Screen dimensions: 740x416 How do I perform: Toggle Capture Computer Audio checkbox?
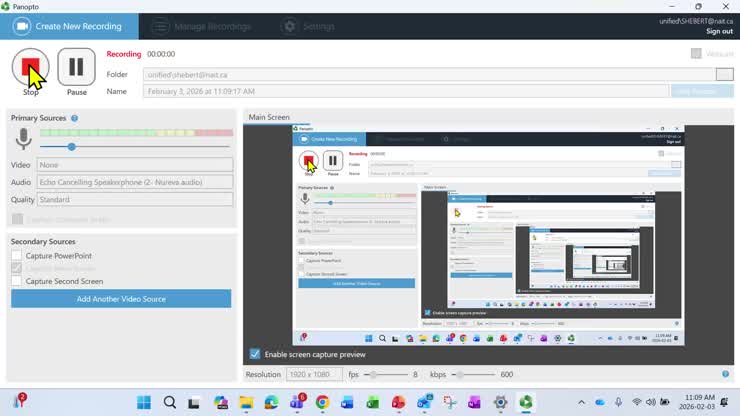click(17, 219)
